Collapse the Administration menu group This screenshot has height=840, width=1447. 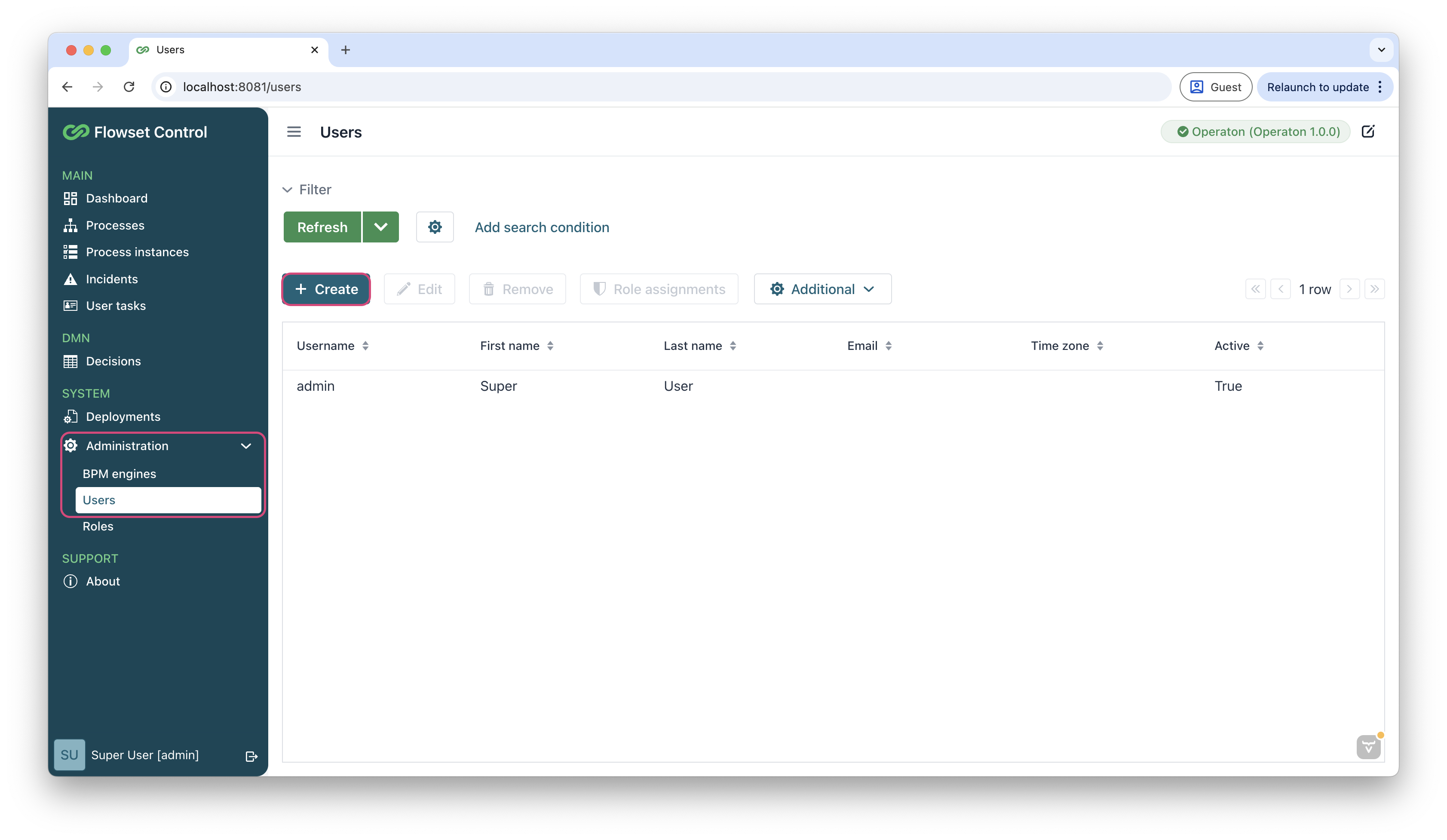(x=246, y=446)
